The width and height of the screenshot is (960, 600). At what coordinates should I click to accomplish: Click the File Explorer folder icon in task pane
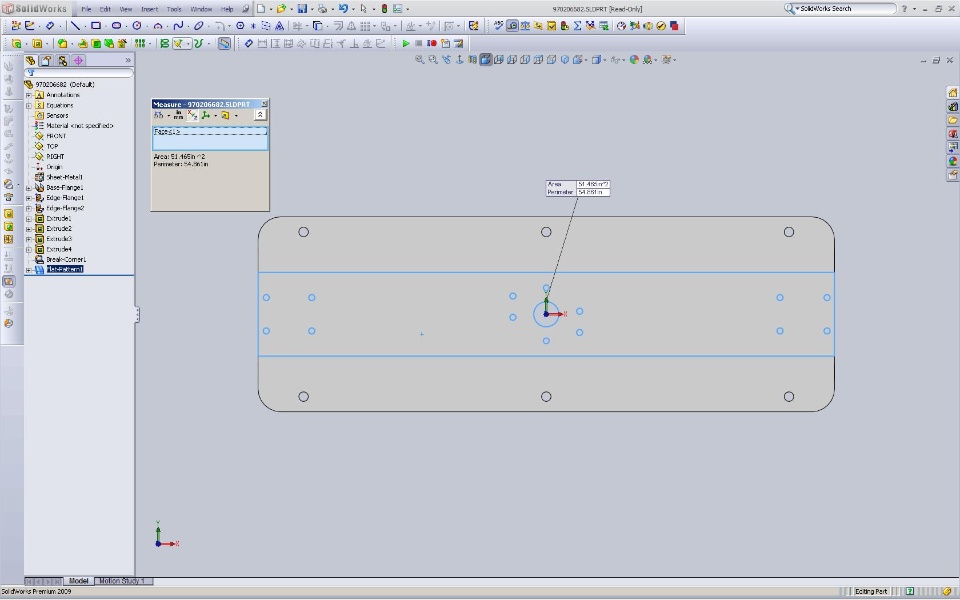[952, 120]
